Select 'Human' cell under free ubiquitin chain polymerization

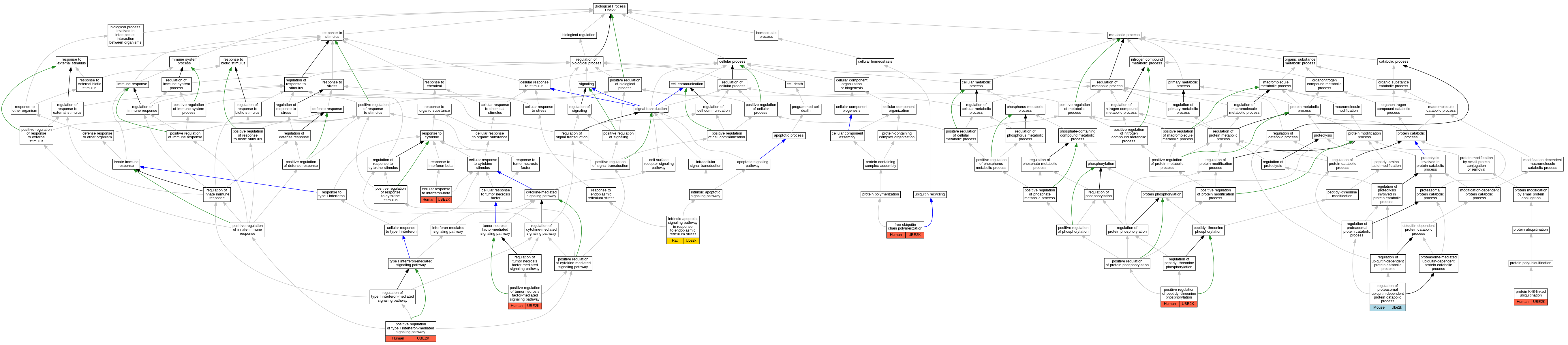click(895, 235)
